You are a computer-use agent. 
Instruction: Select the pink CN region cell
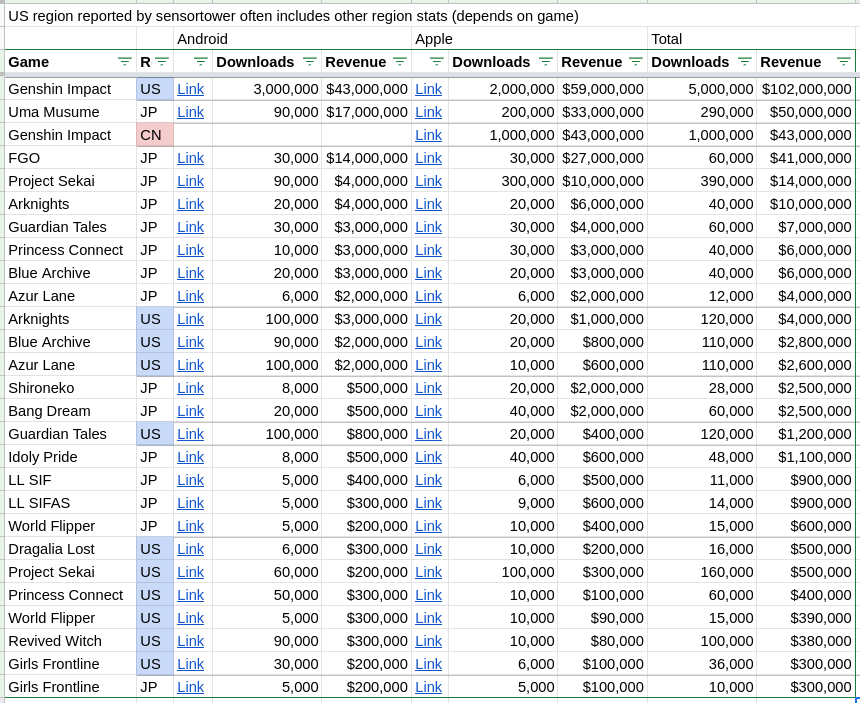pyautogui.click(x=155, y=135)
